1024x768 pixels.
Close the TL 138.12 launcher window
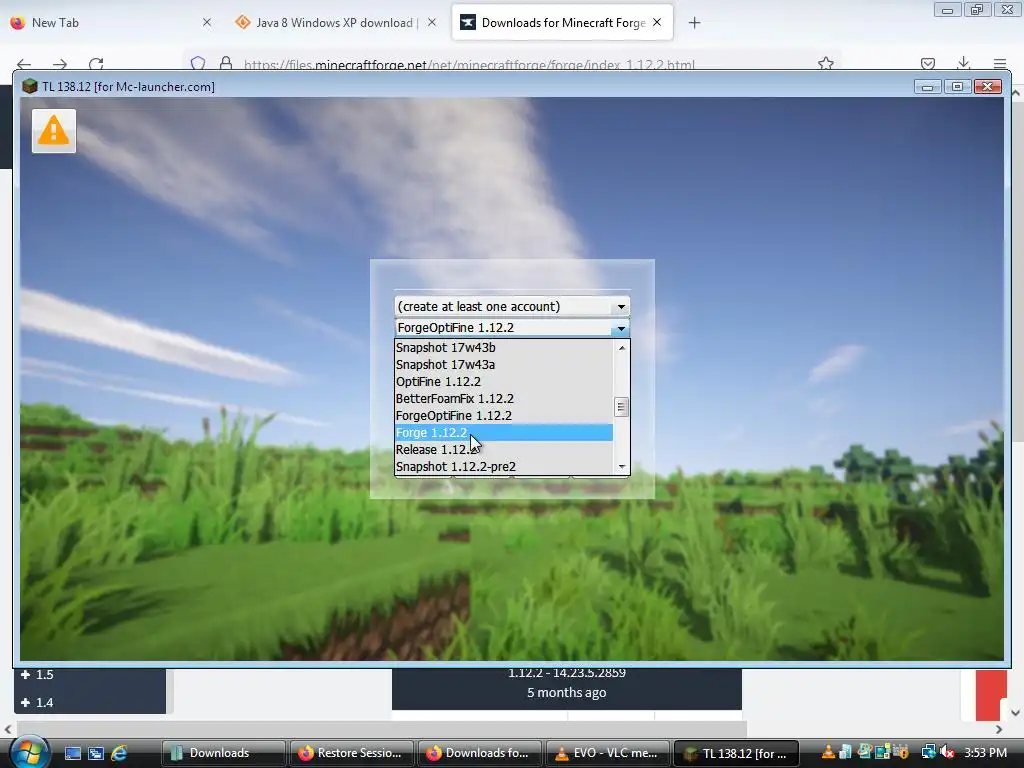pos(987,87)
